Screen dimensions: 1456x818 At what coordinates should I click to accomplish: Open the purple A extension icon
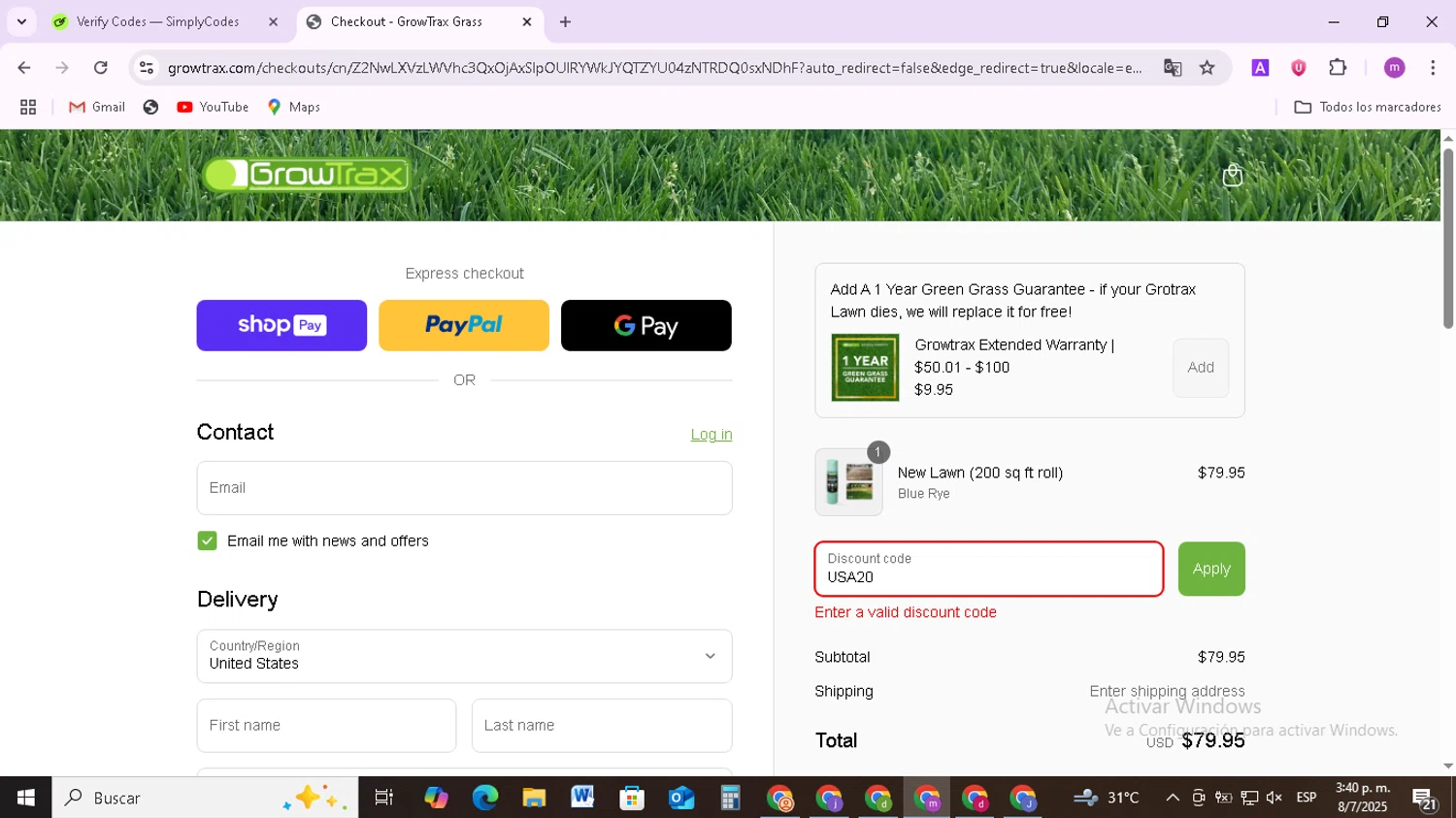[1260, 68]
